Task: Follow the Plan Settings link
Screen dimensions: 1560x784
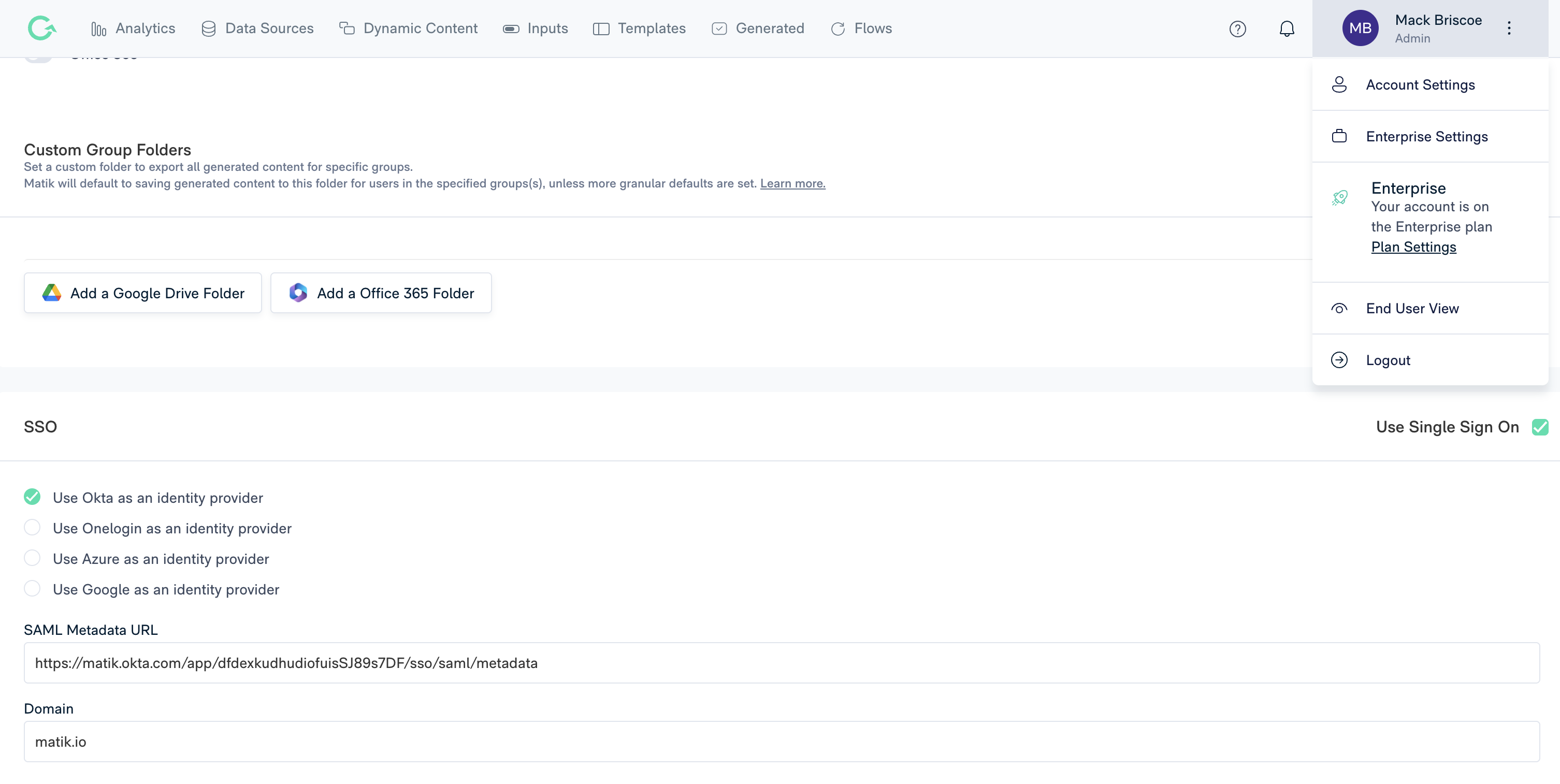Action: click(x=1413, y=247)
